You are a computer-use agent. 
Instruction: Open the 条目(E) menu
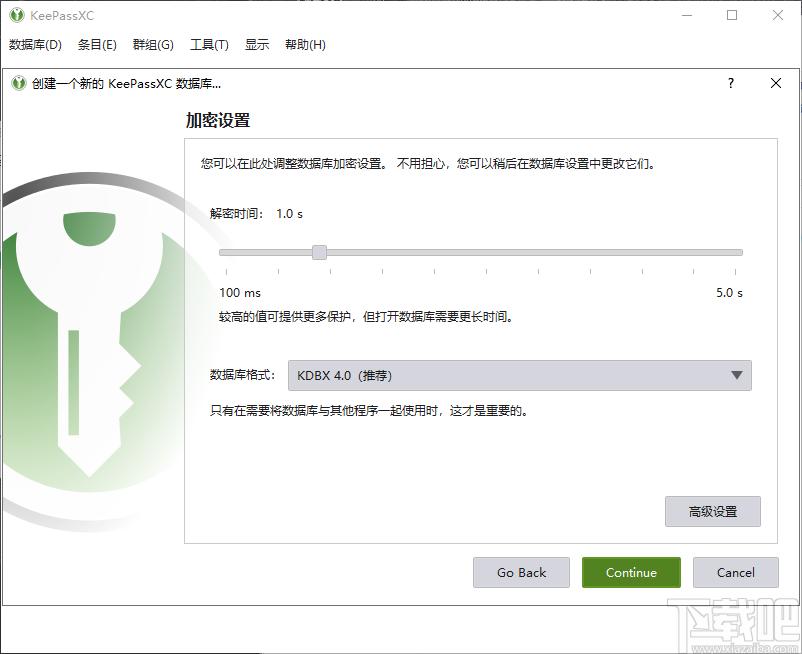pos(97,45)
